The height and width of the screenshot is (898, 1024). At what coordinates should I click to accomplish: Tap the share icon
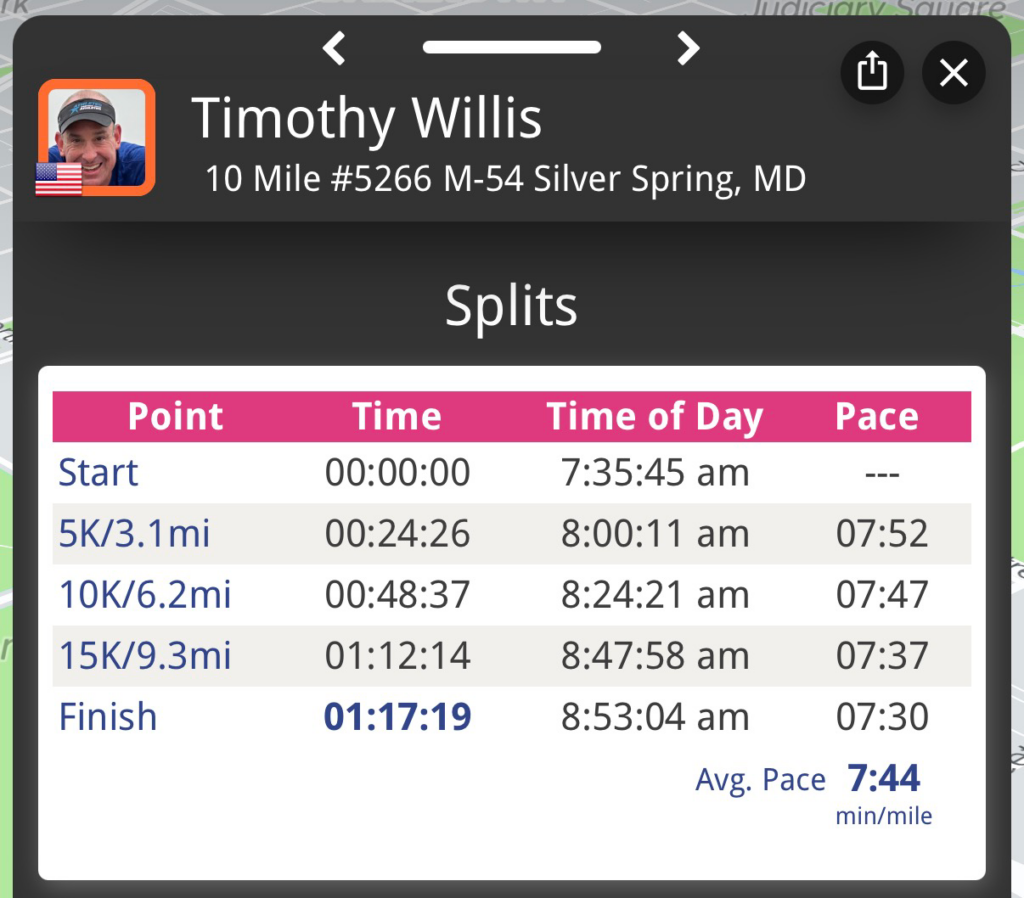coord(872,73)
